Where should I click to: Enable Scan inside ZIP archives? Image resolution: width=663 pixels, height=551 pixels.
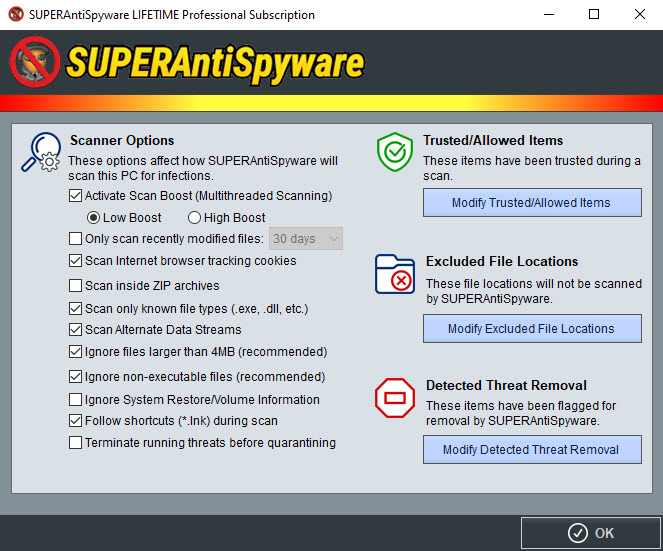[75, 285]
